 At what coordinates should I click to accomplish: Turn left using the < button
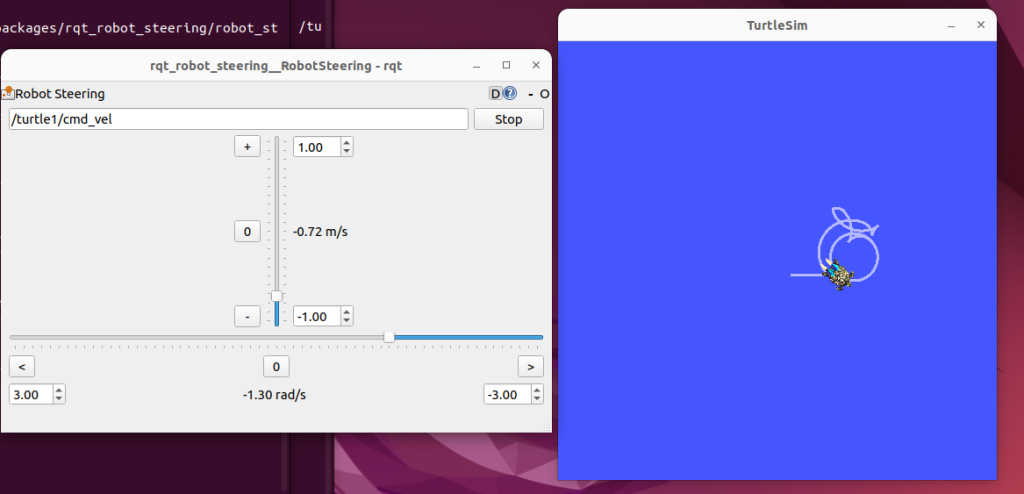coord(22,364)
